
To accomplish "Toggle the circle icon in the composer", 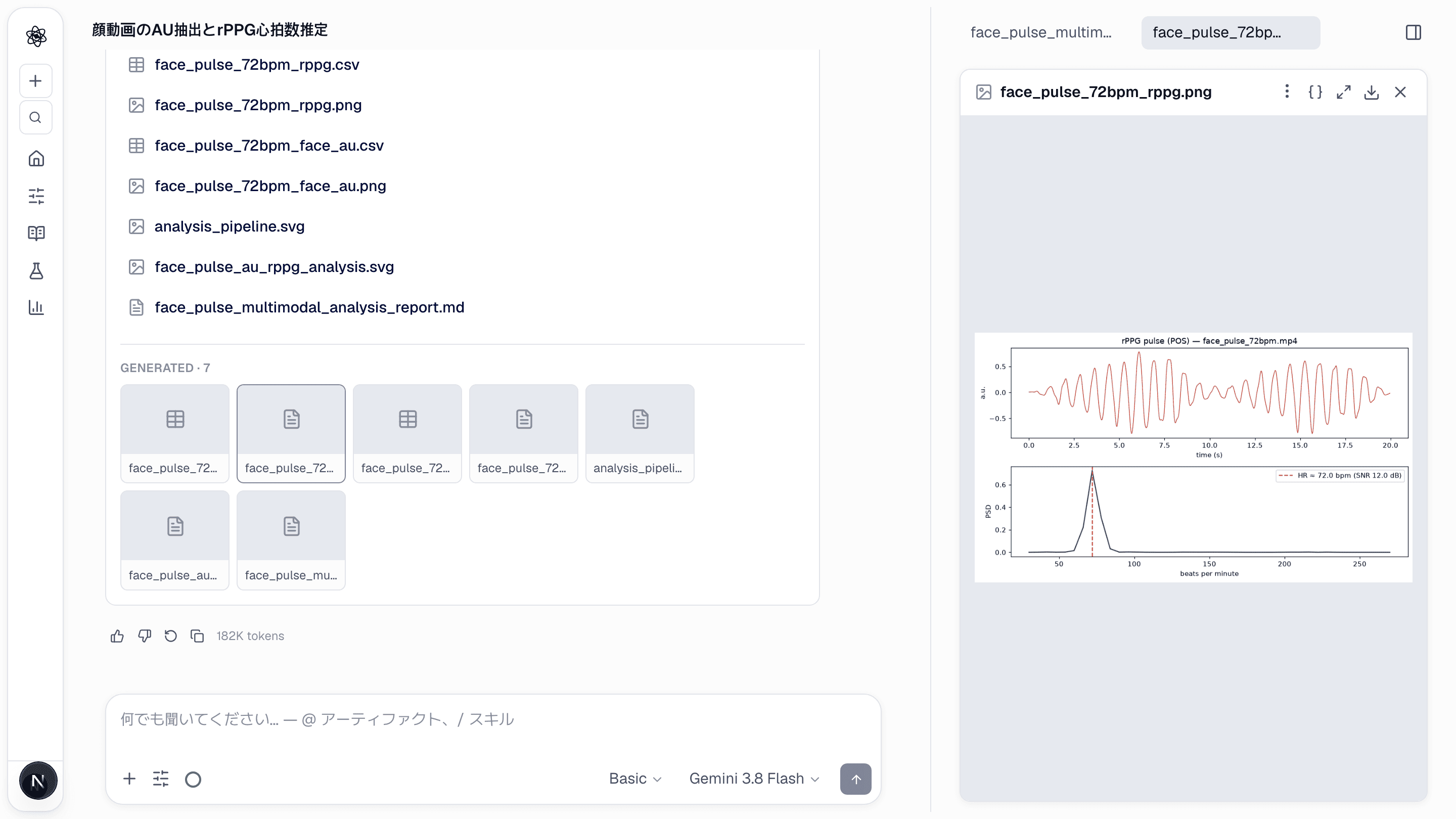I will [x=193, y=779].
